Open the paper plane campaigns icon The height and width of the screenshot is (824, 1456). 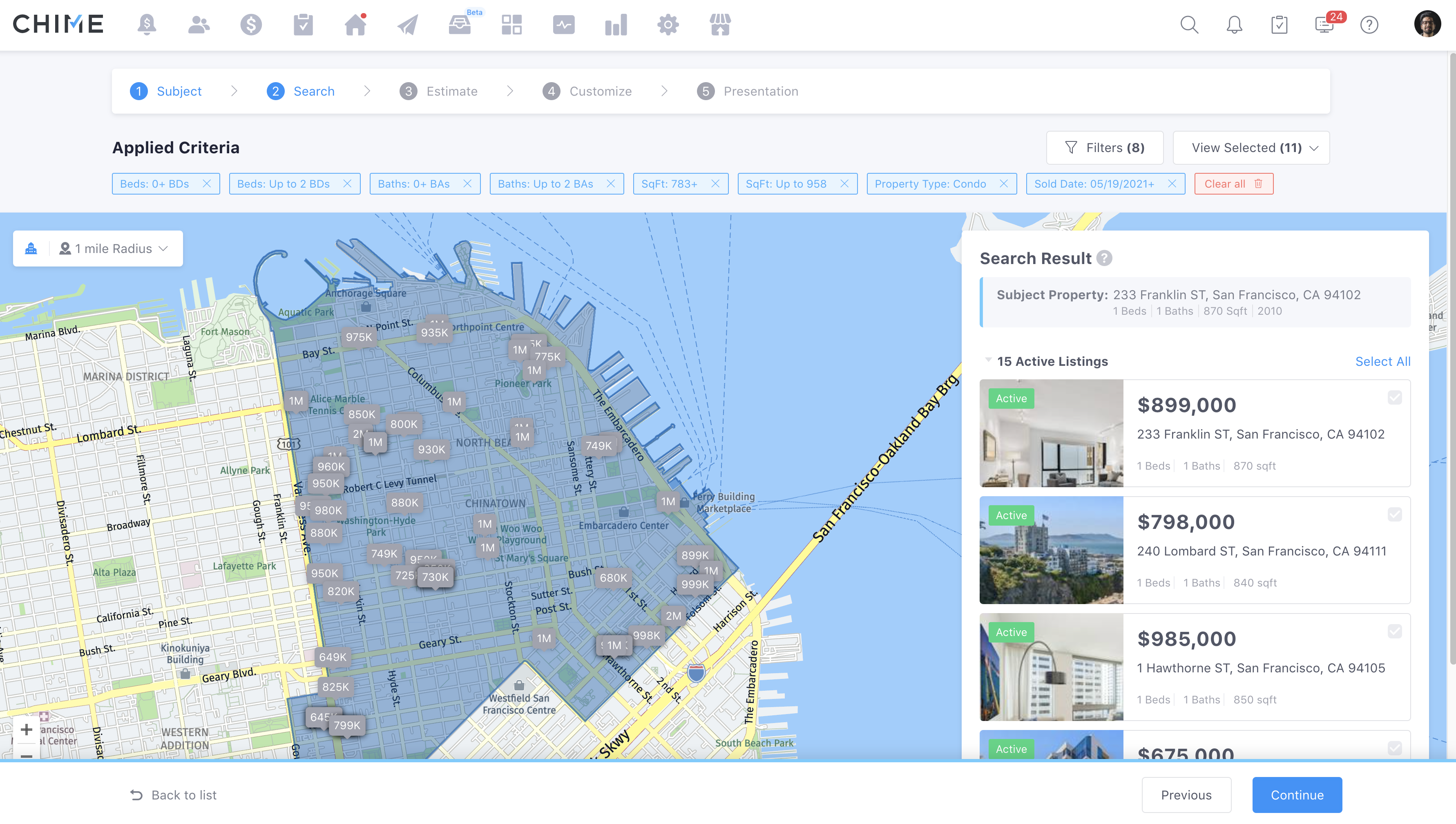point(407,25)
